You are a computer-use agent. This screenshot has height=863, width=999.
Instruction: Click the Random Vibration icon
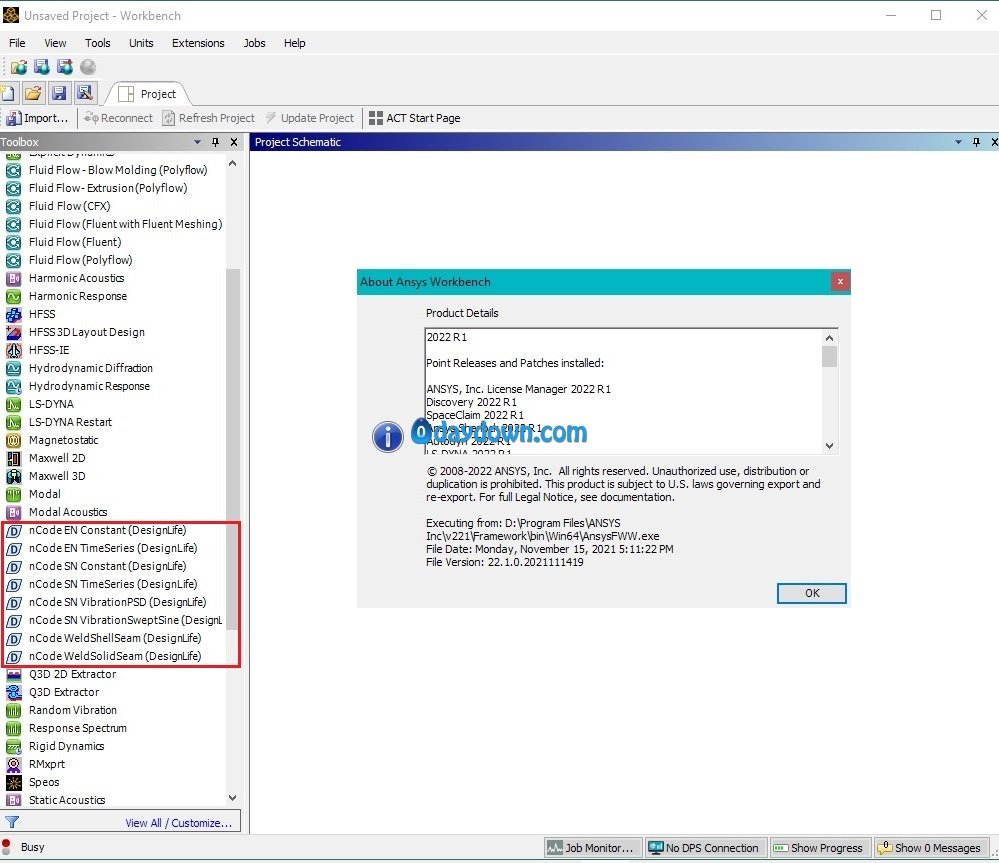(13, 710)
